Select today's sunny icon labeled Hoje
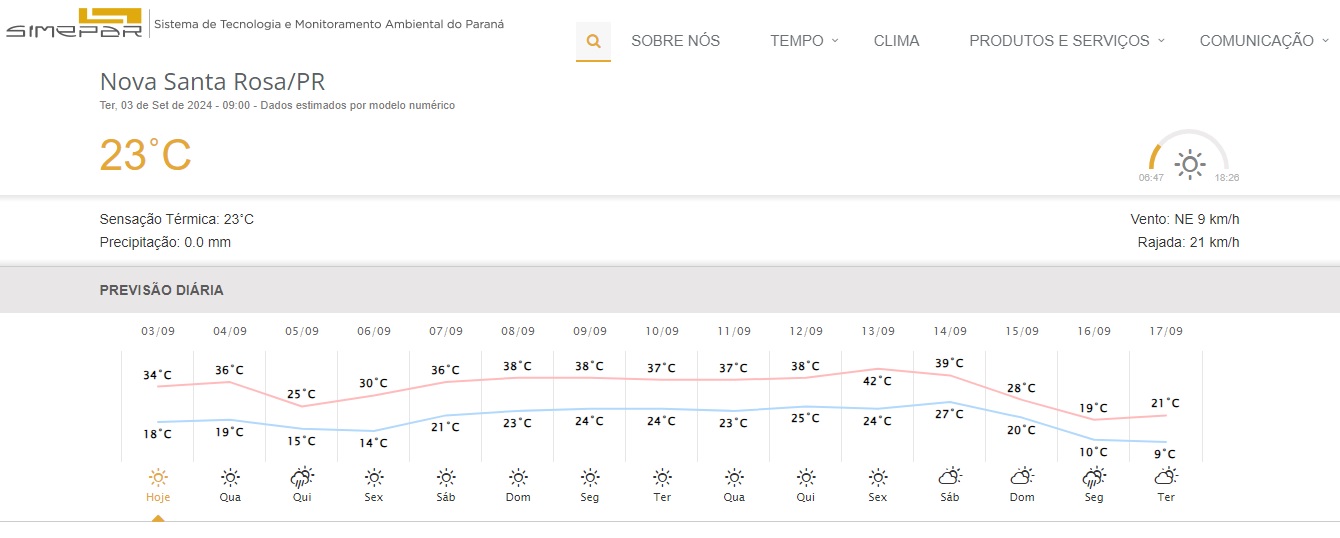This screenshot has height=538, width=1340. pos(157,478)
